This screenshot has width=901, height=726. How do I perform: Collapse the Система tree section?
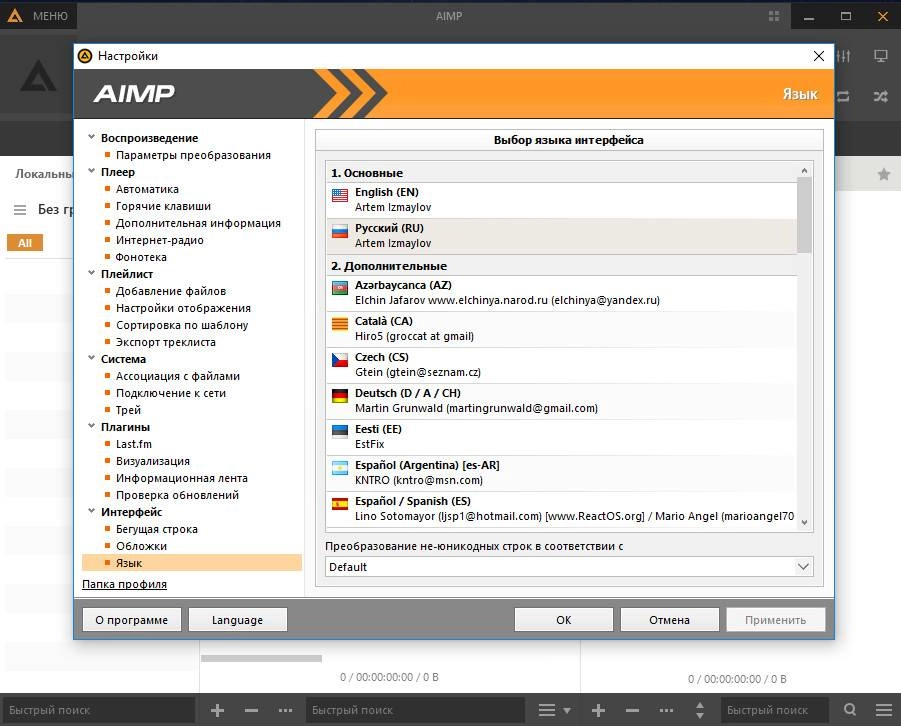click(91, 358)
